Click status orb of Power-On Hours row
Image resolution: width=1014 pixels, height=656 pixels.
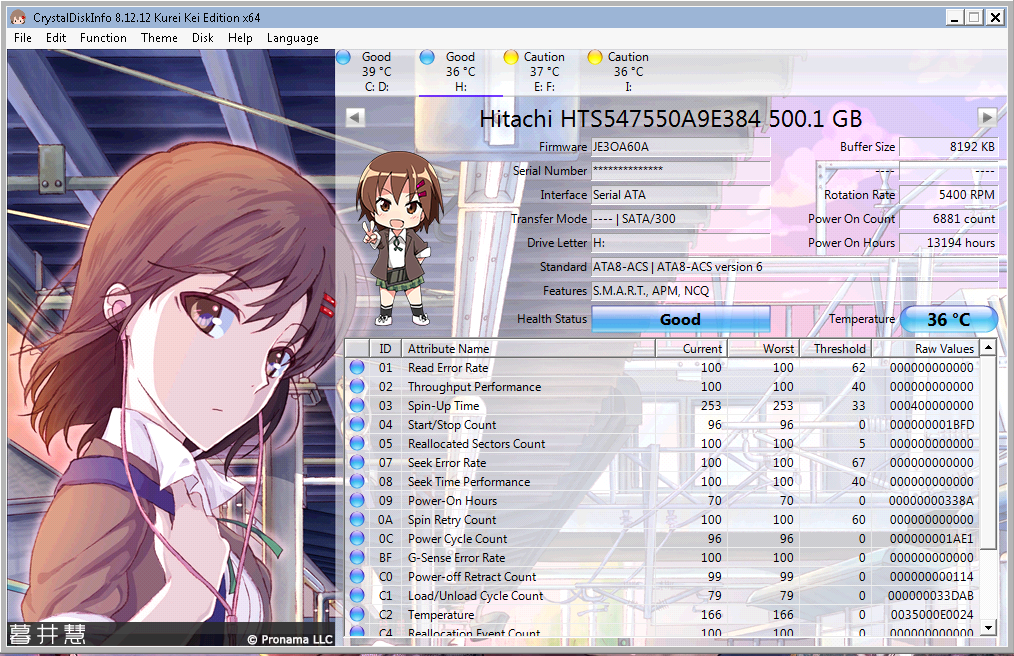[357, 500]
